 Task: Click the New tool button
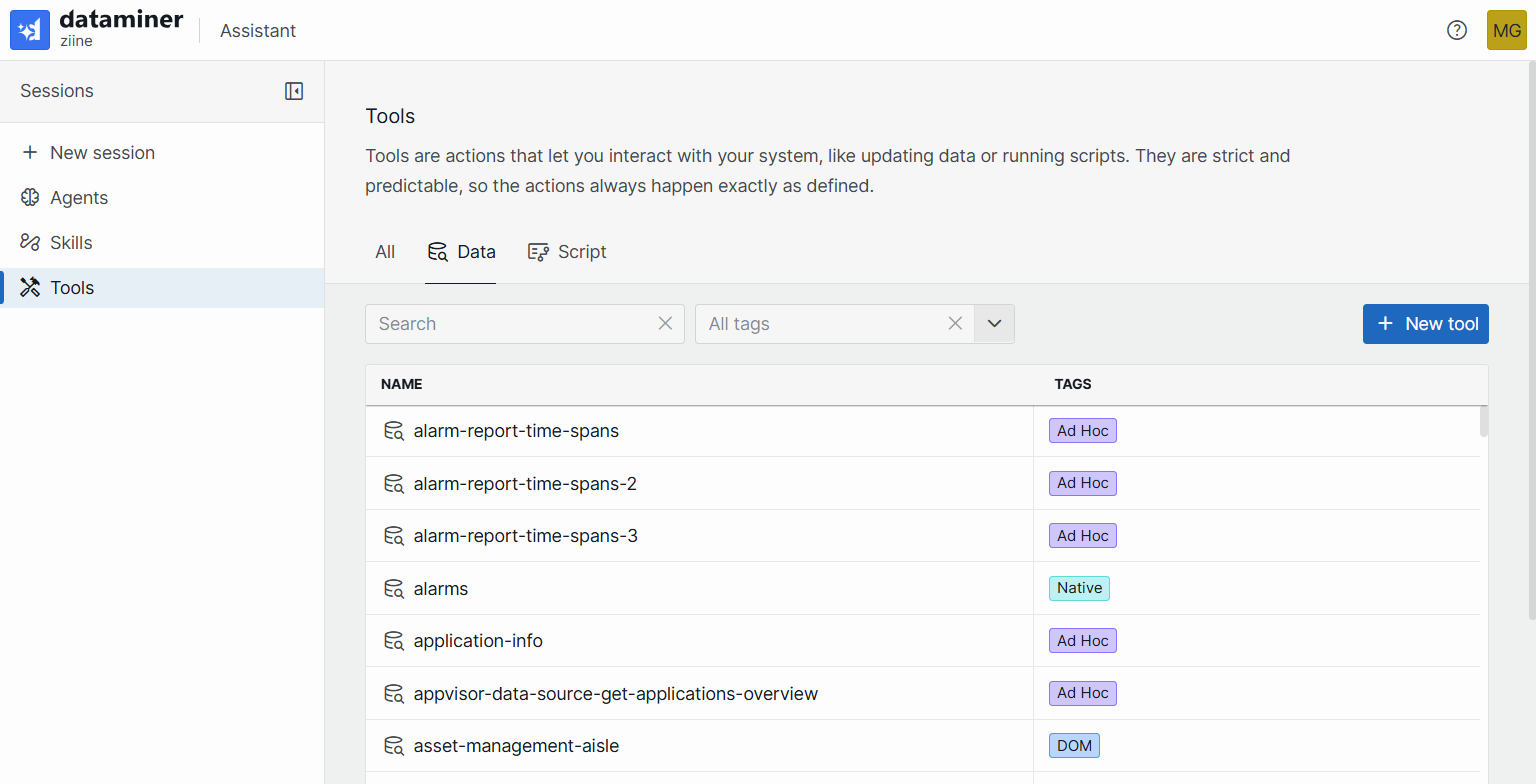coord(1426,324)
